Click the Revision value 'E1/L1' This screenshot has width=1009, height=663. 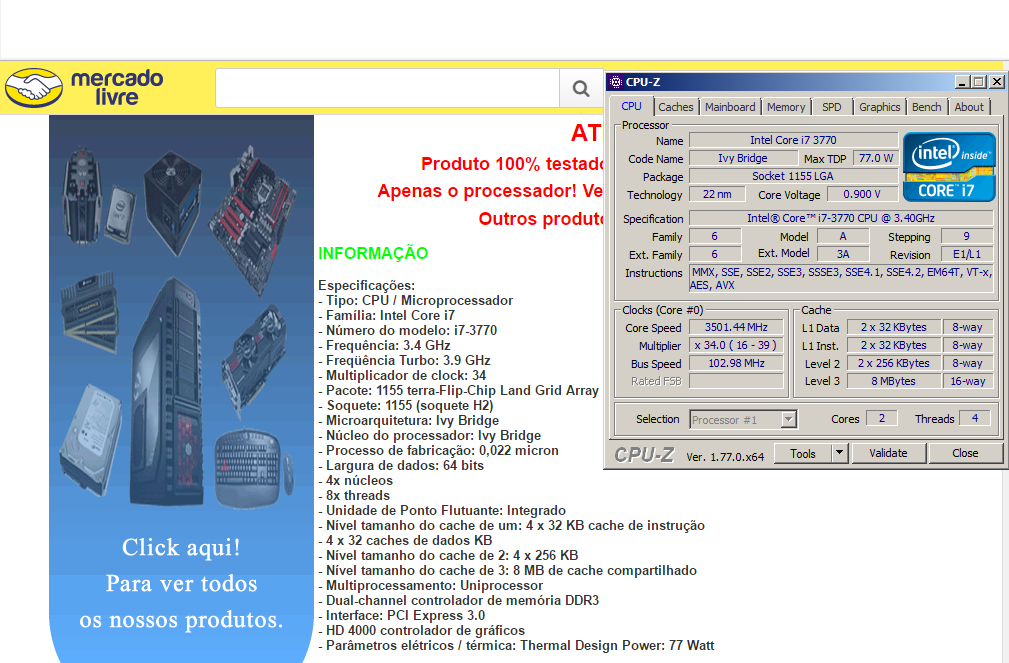tap(967, 254)
